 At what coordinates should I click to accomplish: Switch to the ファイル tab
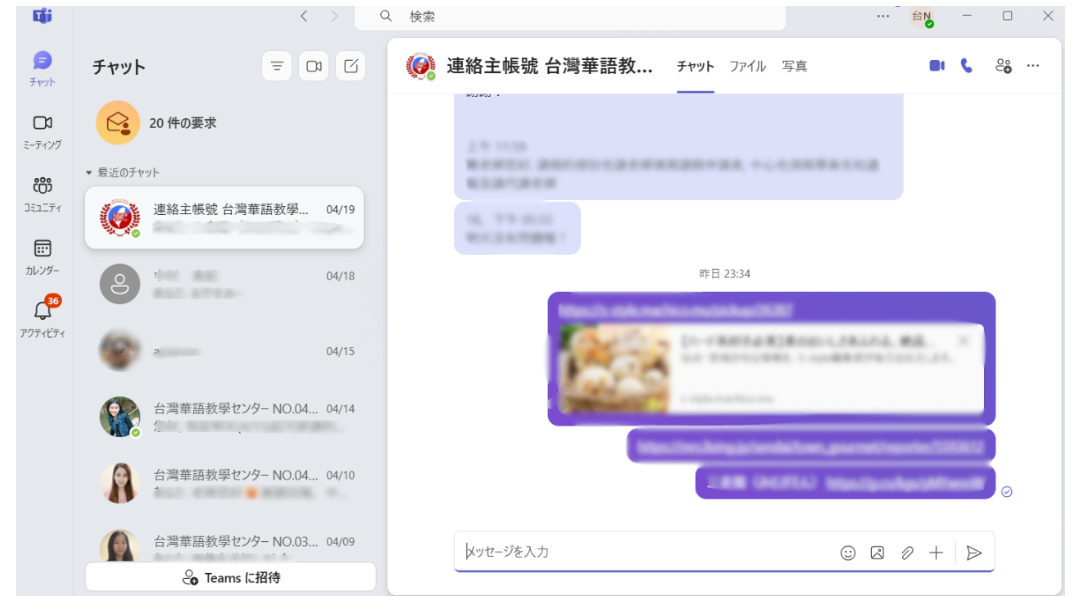pyautogui.click(x=747, y=67)
